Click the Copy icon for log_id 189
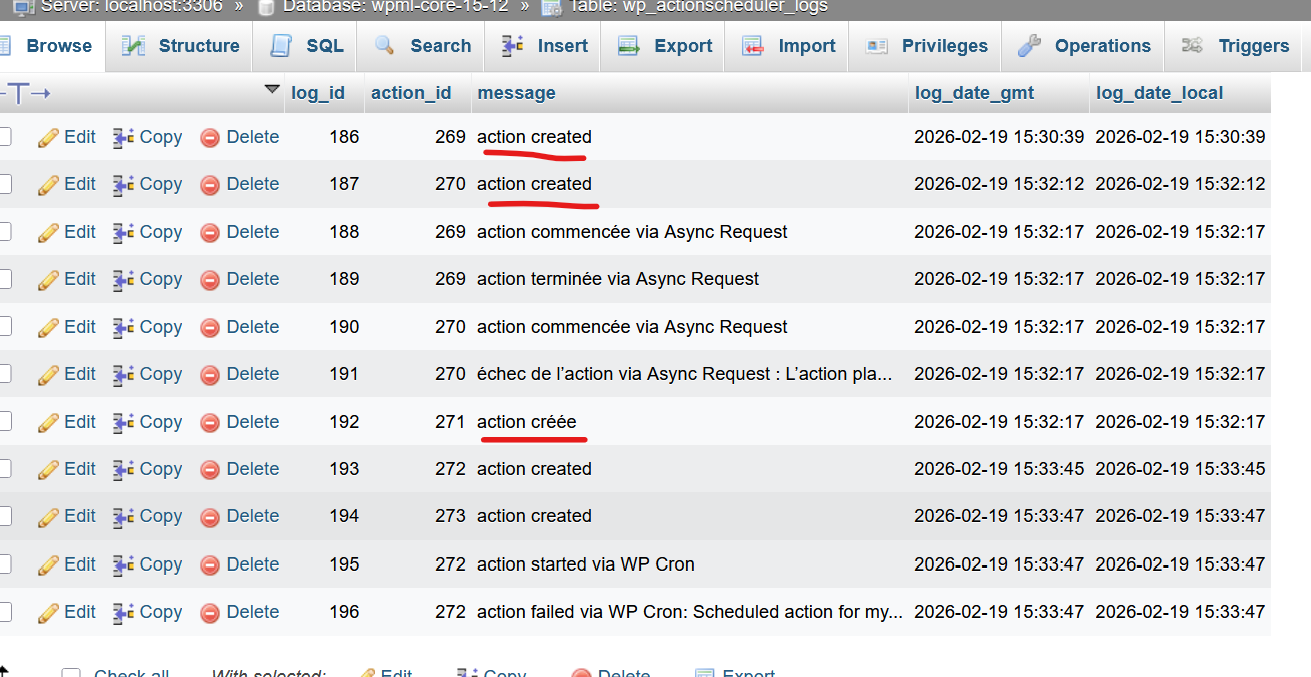The image size is (1311, 677). [123, 279]
